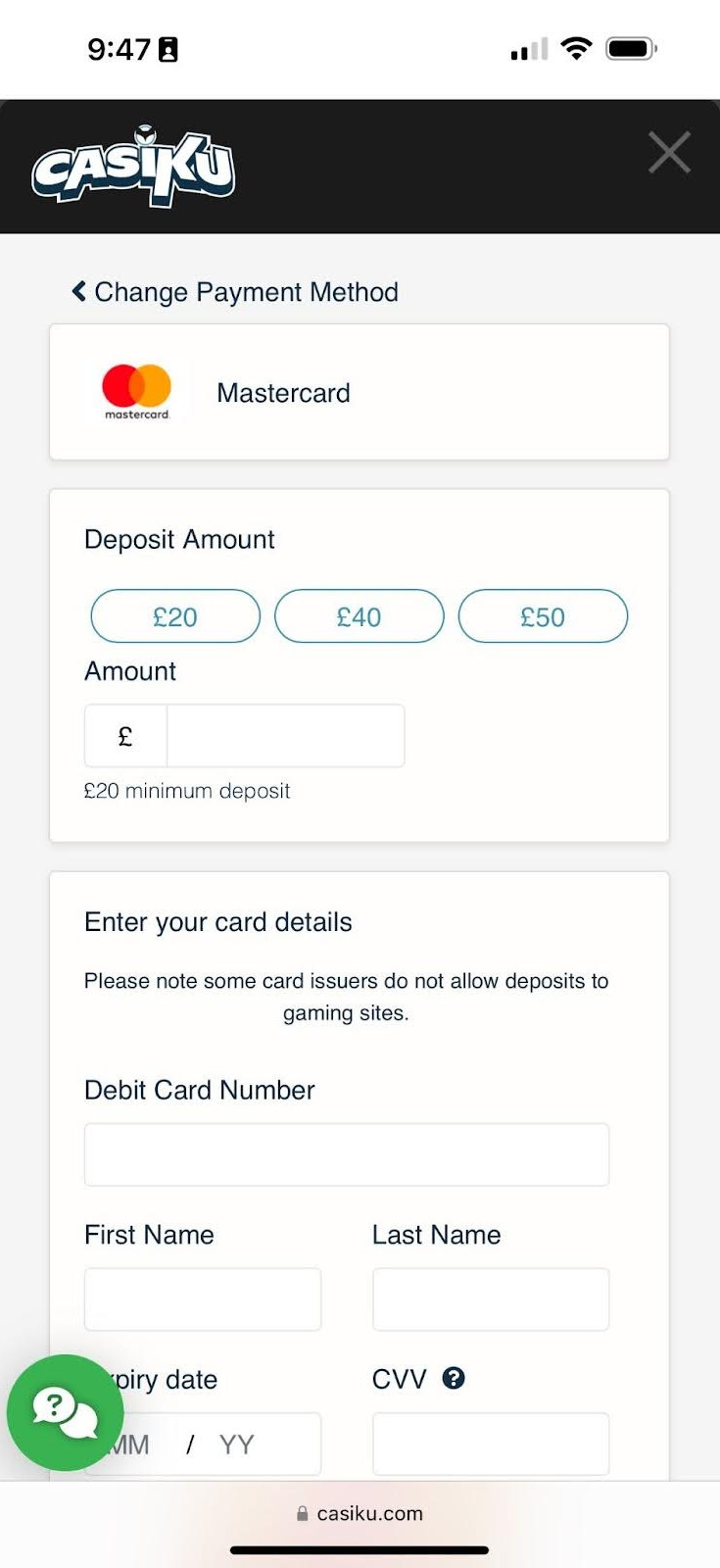This screenshot has height=1568, width=720.
Task: Open the green live chat help bubble
Action: 66,1412
